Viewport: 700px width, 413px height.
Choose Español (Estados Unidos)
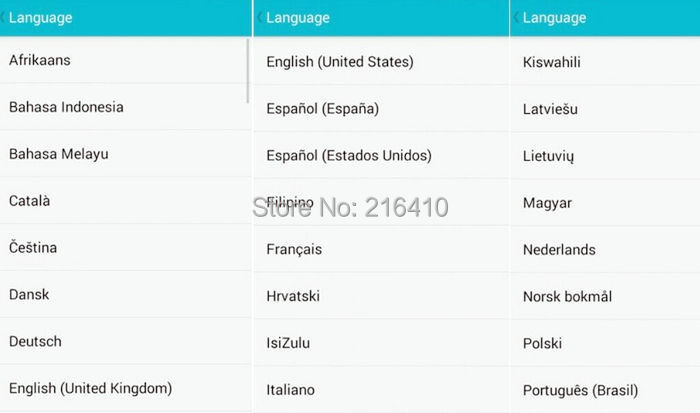(349, 156)
